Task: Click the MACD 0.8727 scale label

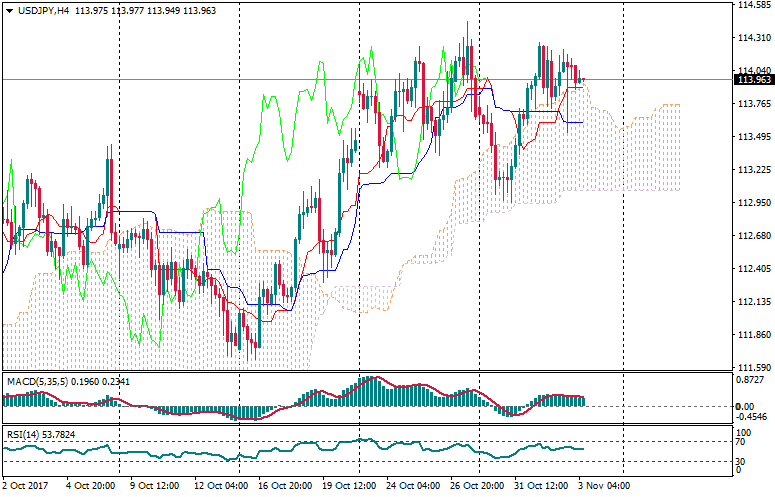Action: [x=751, y=382]
